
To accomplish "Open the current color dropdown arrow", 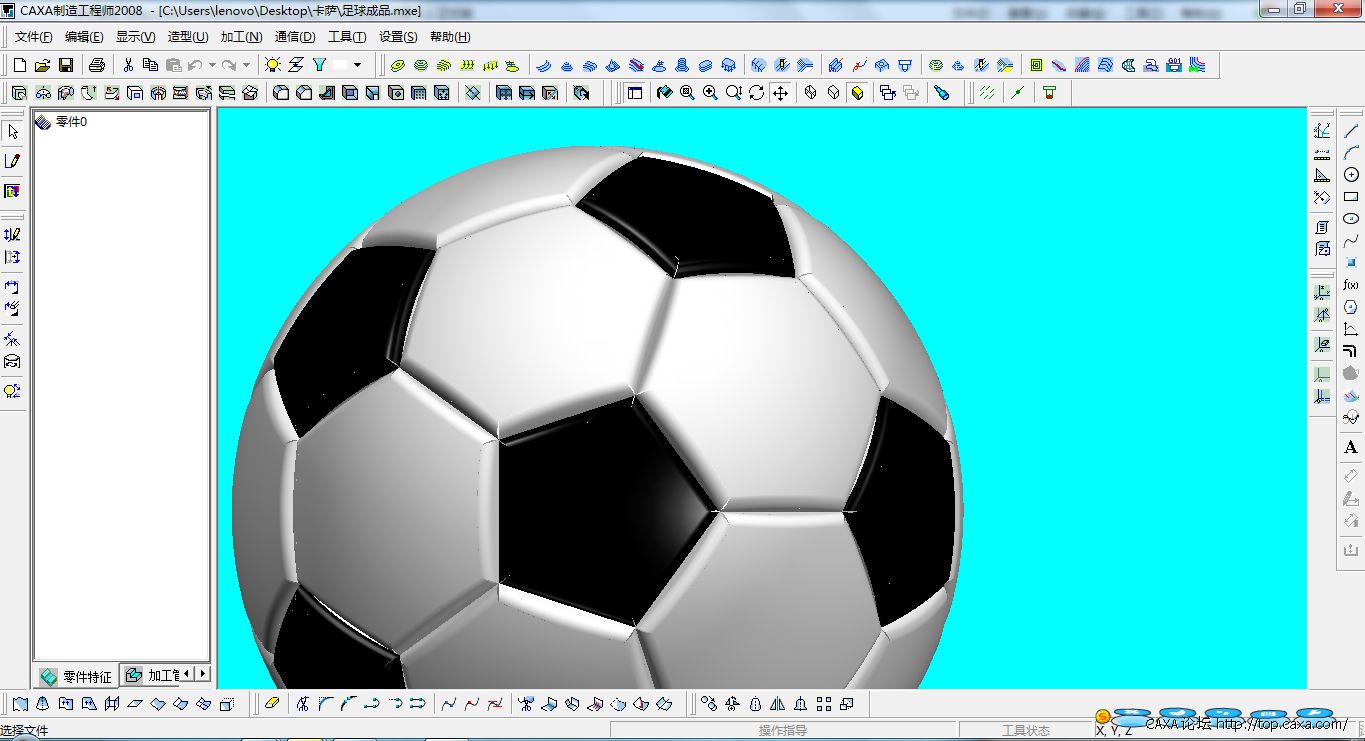I will pos(357,65).
